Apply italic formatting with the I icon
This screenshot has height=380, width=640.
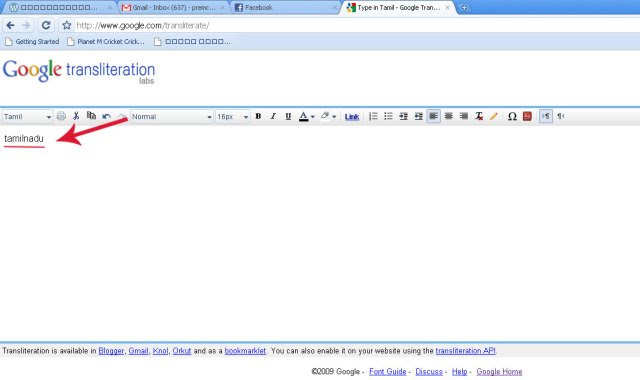(x=273, y=116)
